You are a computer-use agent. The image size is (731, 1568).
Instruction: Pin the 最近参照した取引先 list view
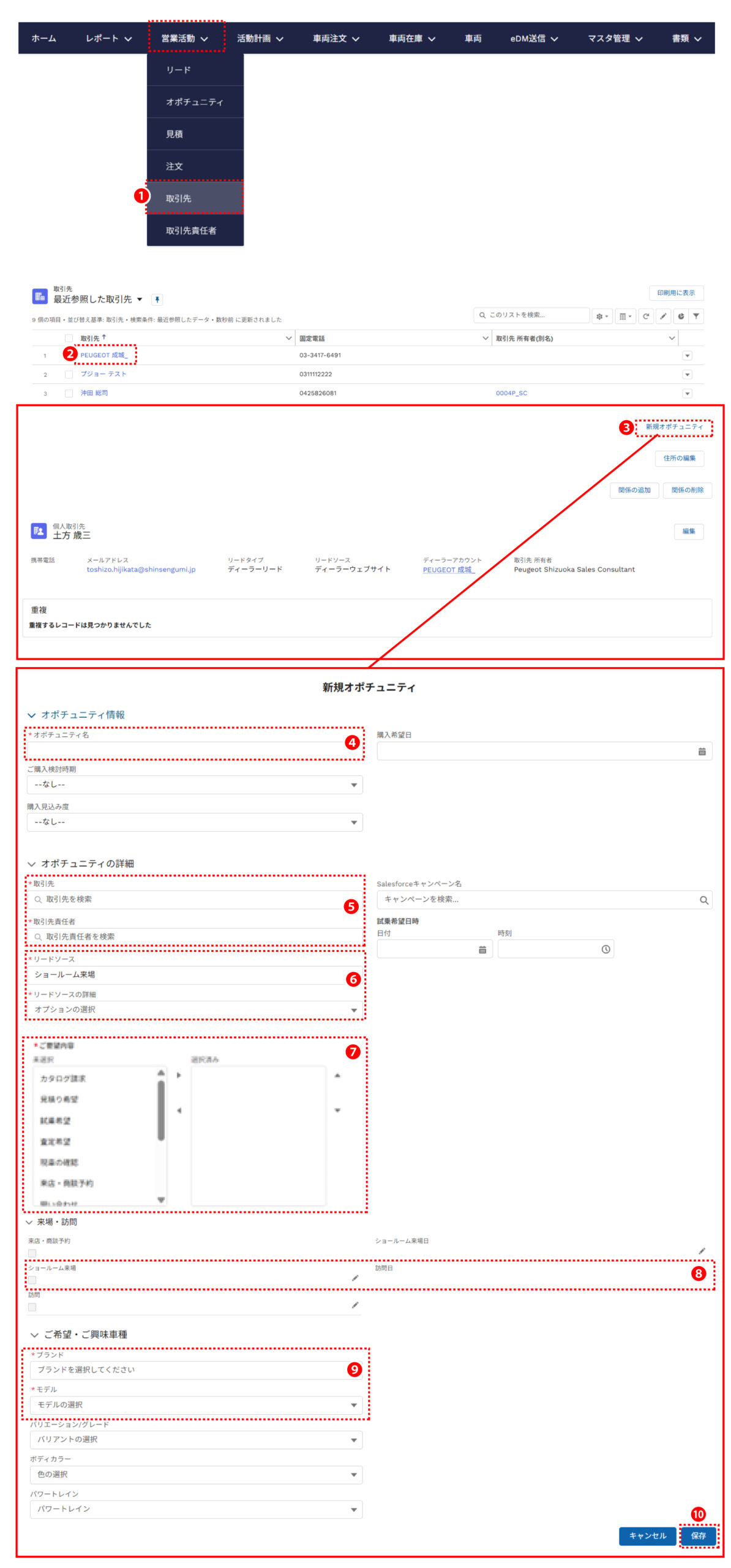[157, 300]
